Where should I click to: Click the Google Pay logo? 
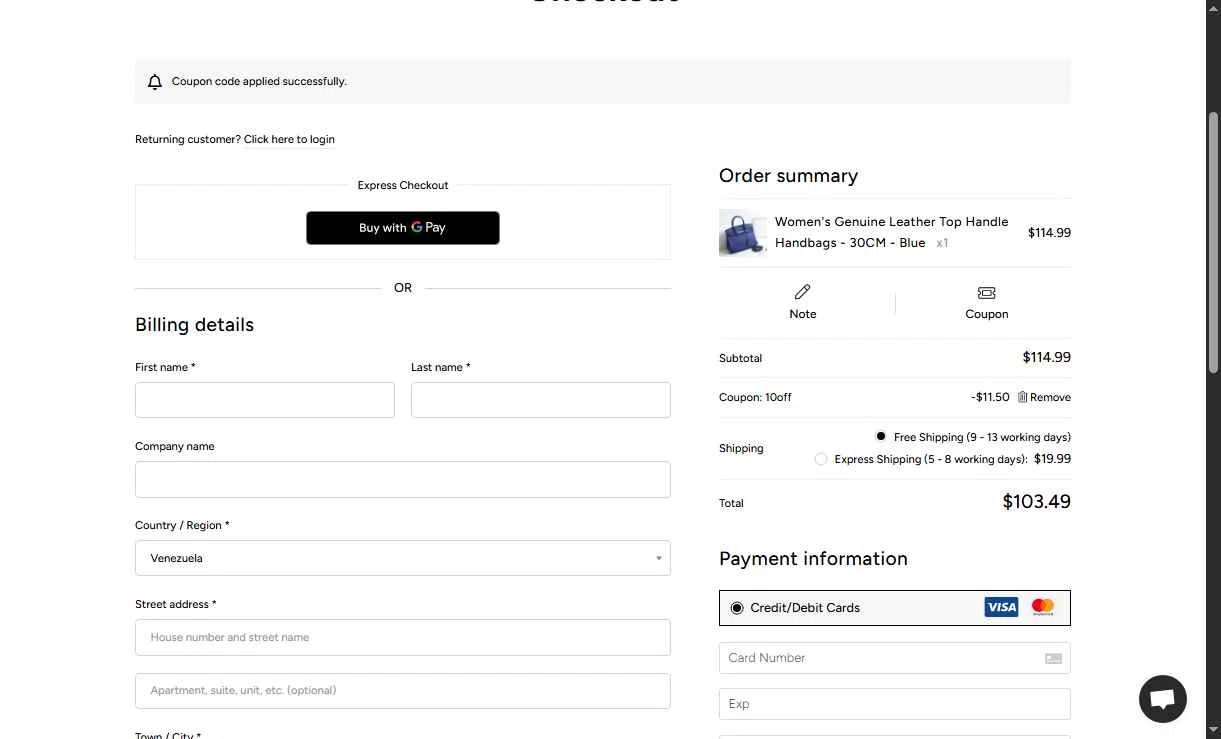(x=428, y=228)
